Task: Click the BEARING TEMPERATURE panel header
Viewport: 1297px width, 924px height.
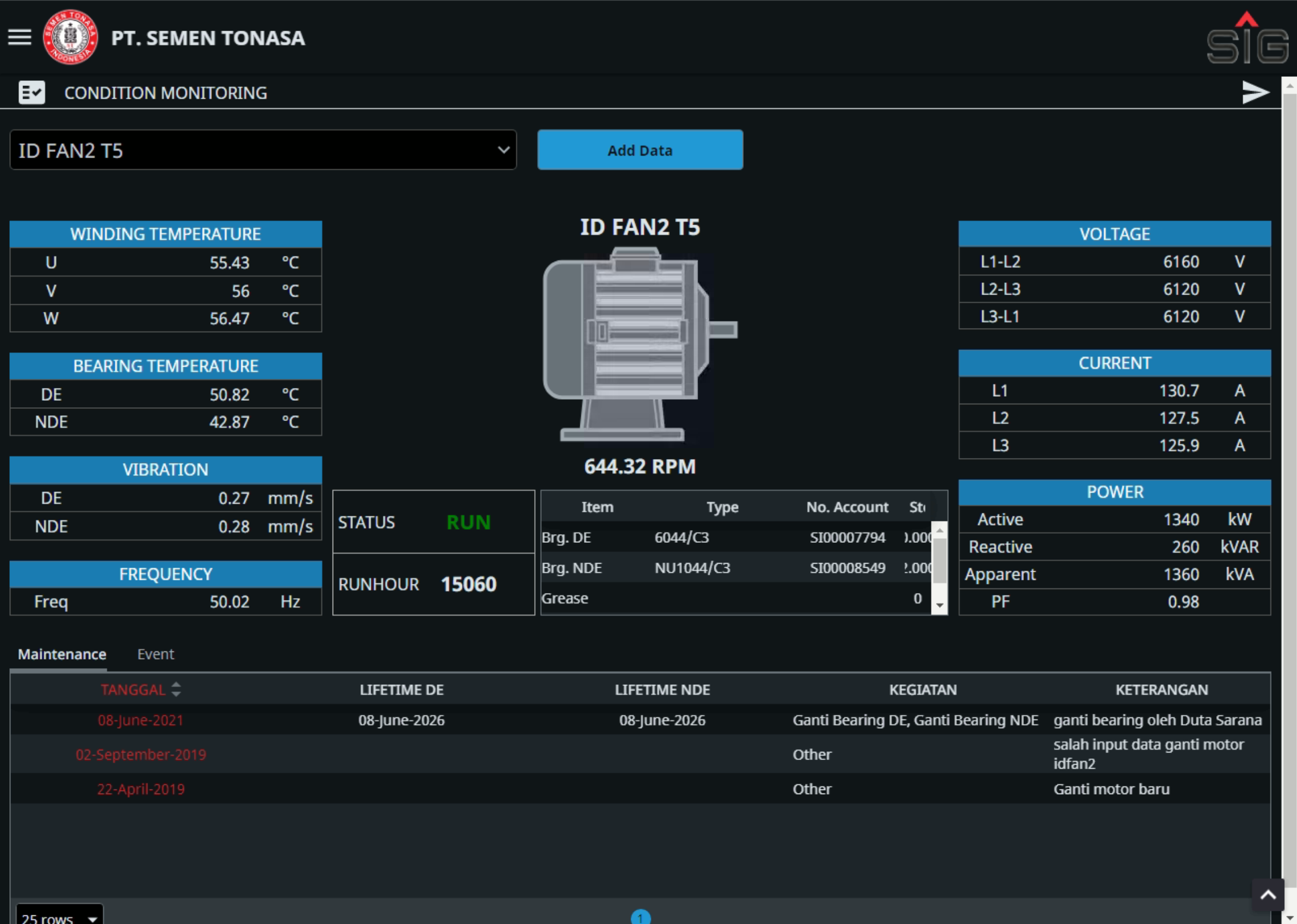Action: pos(166,366)
